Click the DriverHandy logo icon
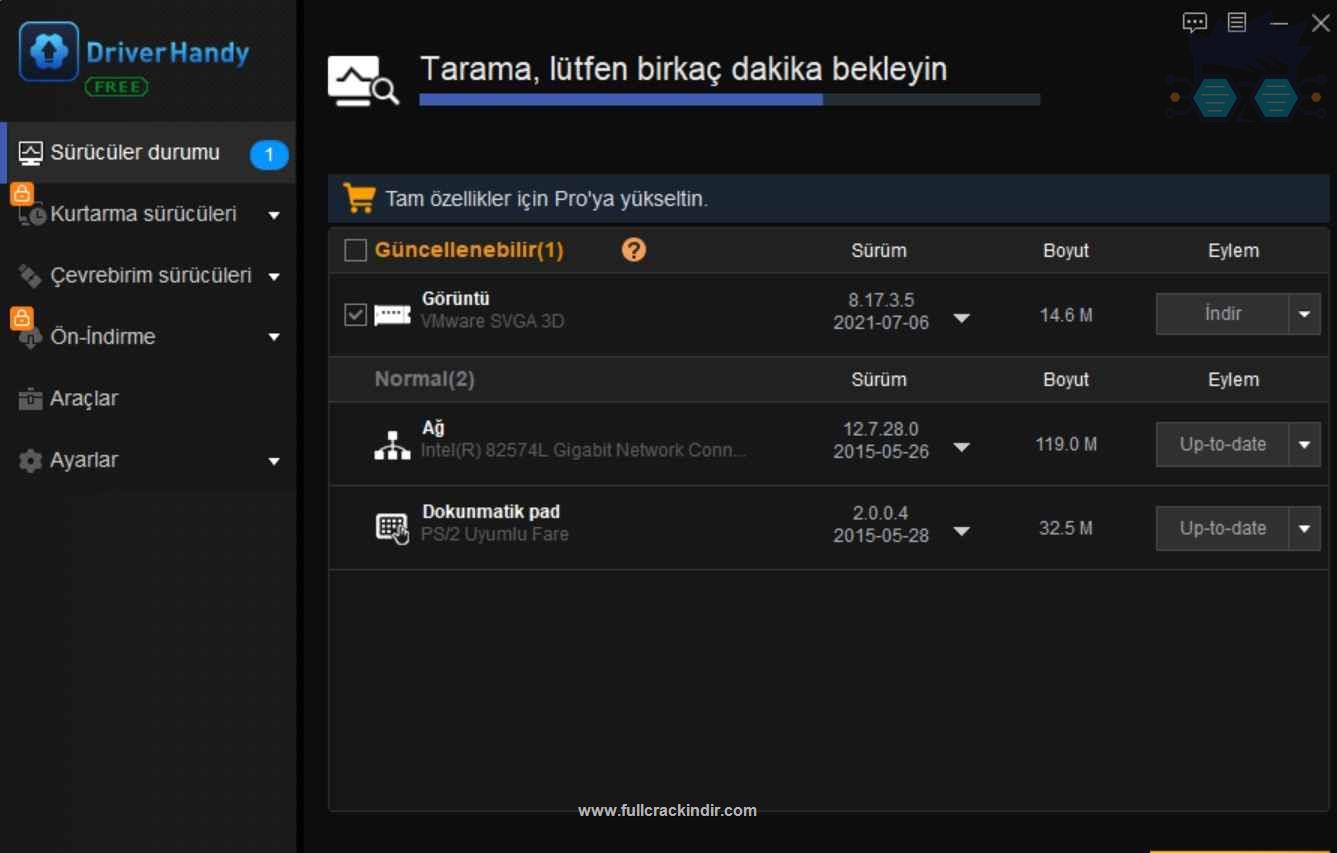 pos(48,52)
